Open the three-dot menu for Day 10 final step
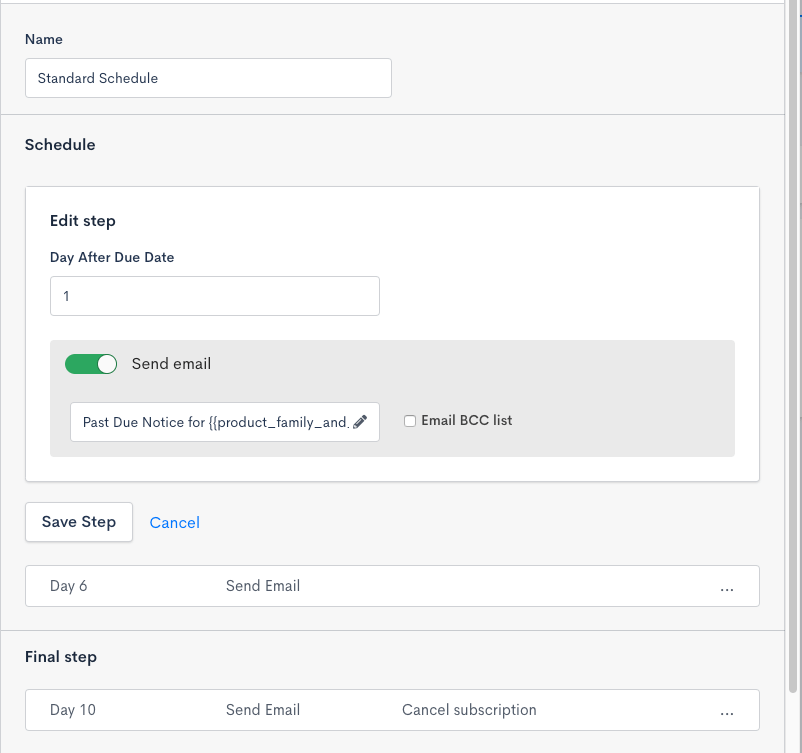Screen dimensions: 802x753 point(727,711)
